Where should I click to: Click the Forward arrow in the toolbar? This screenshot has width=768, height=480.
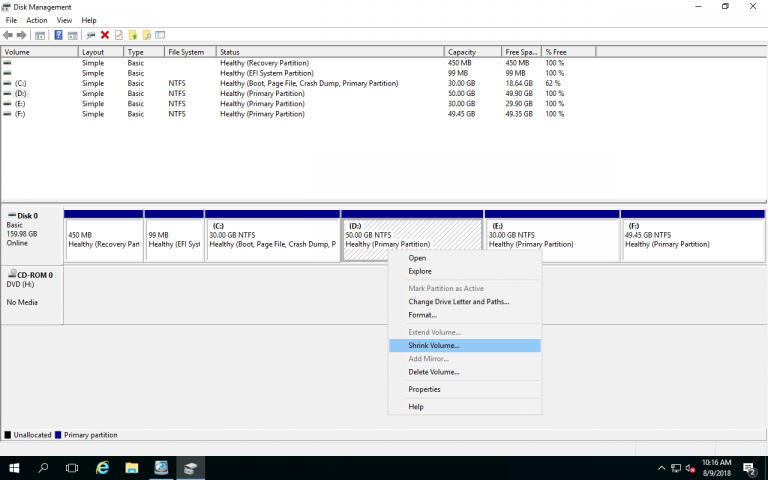click(x=21, y=35)
